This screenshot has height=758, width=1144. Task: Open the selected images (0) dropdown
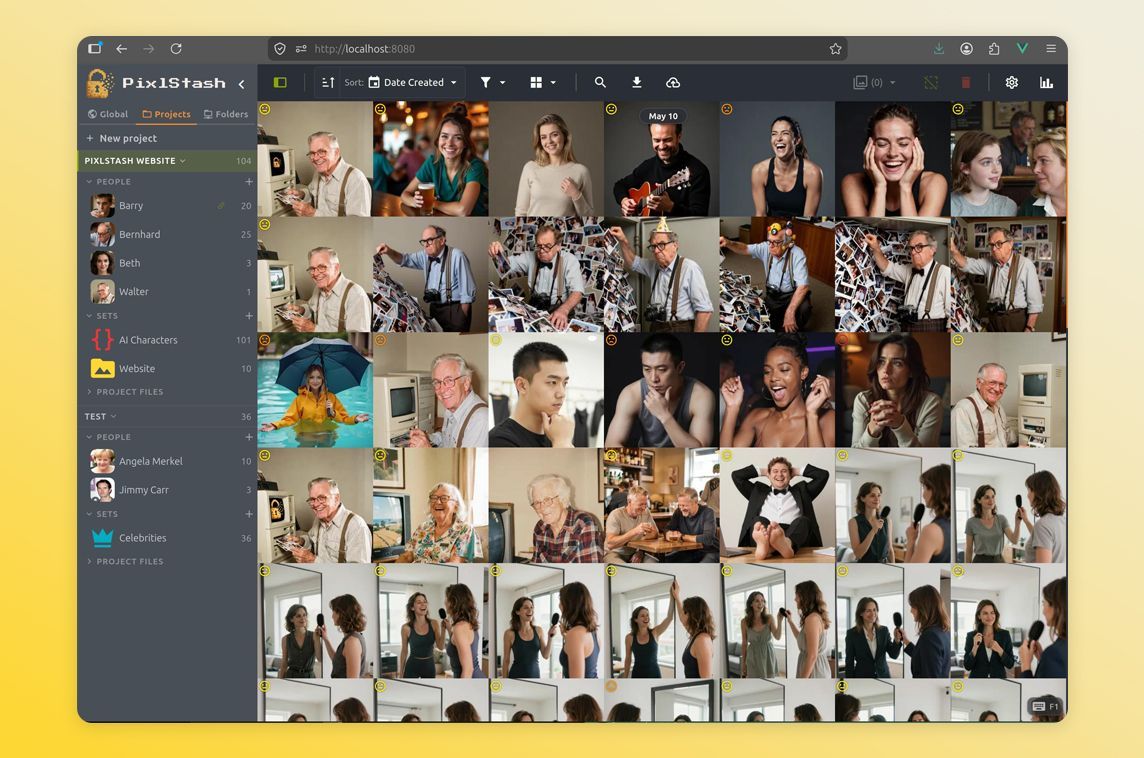(874, 82)
